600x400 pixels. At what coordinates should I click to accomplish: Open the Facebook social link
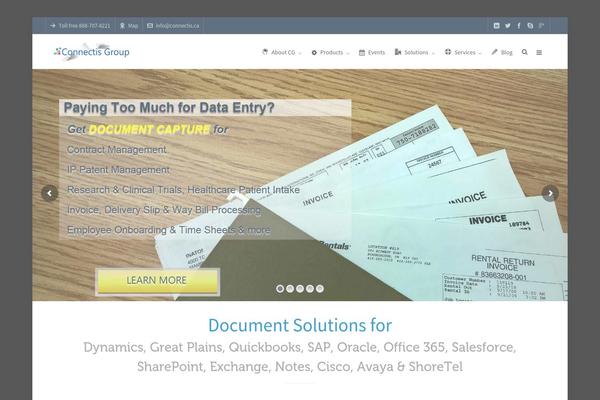tap(519, 26)
